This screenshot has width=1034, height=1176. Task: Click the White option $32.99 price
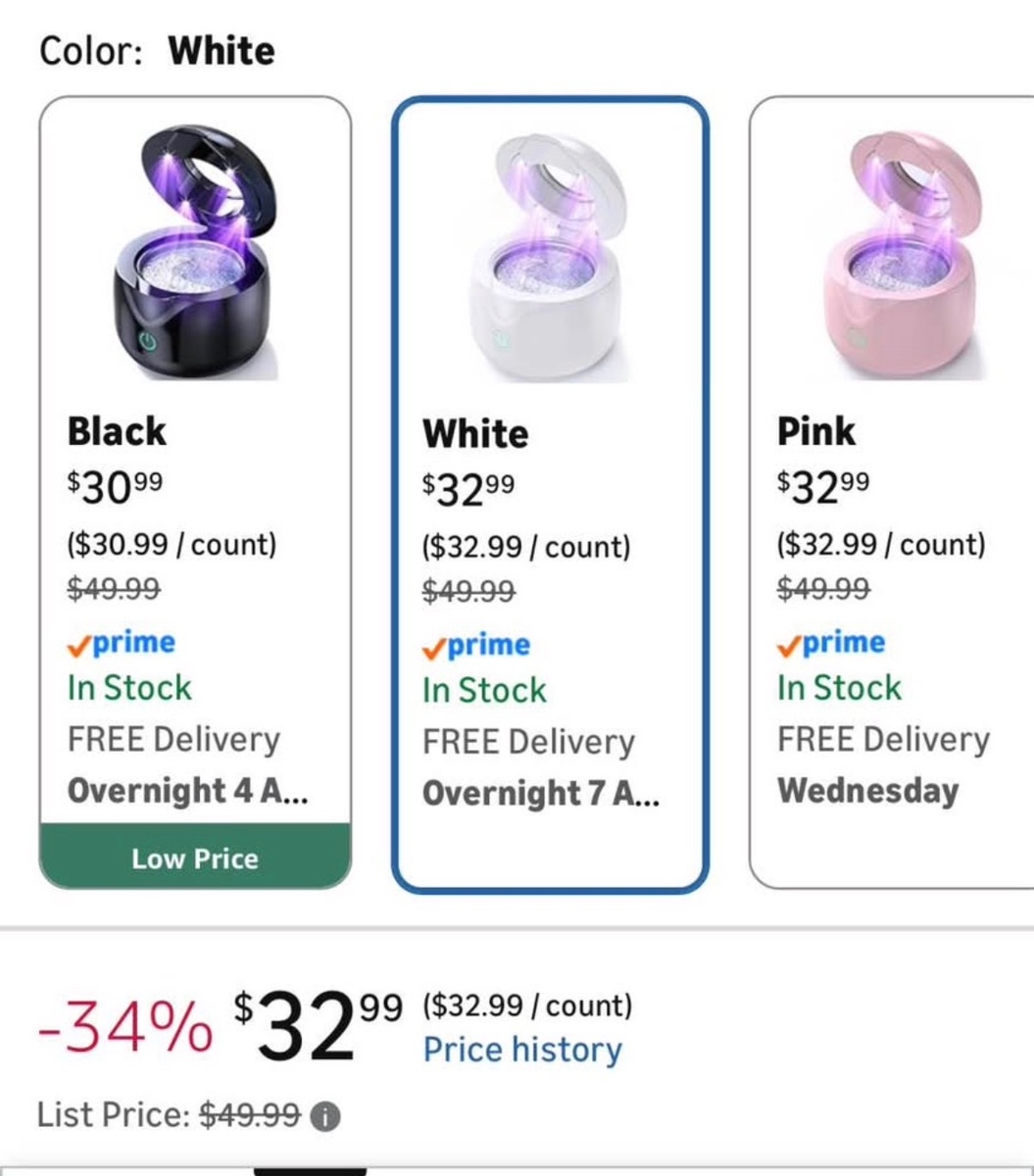[468, 487]
